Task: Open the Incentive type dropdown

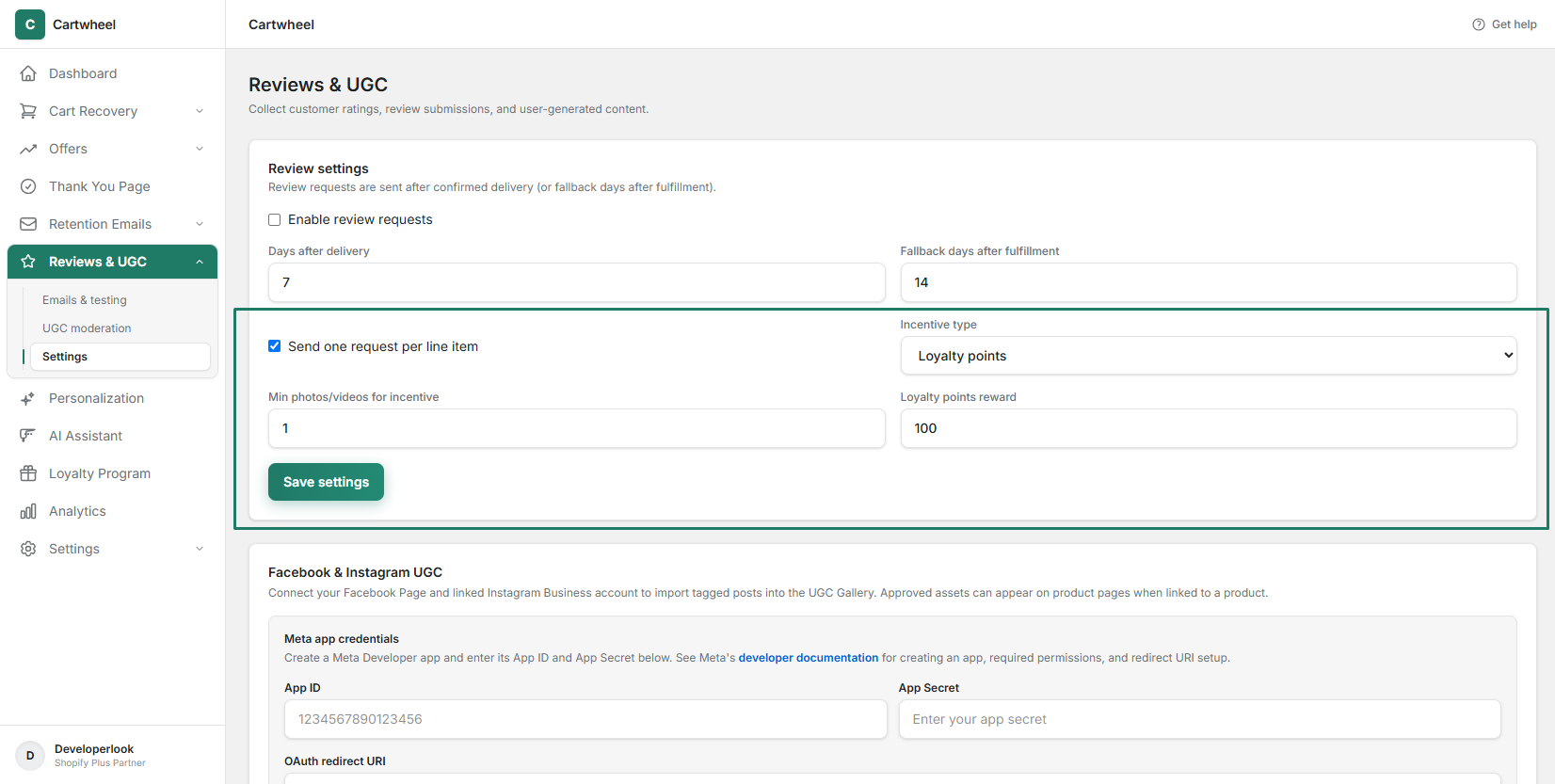Action: point(1209,356)
